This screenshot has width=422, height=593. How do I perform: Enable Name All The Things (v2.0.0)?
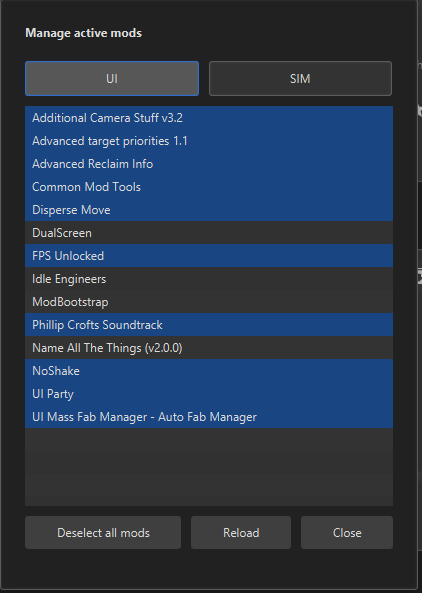(209, 348)
